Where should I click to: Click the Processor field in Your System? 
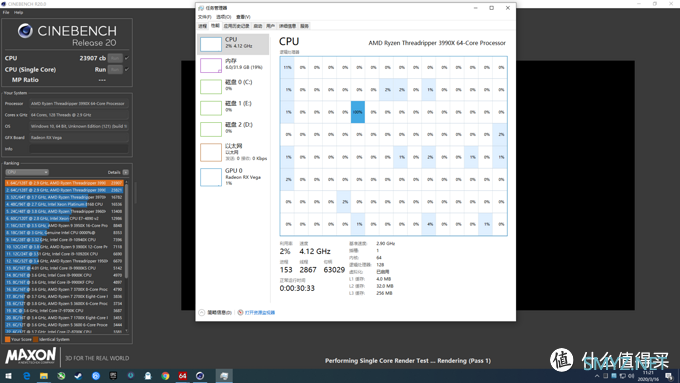tap(78, 104)
